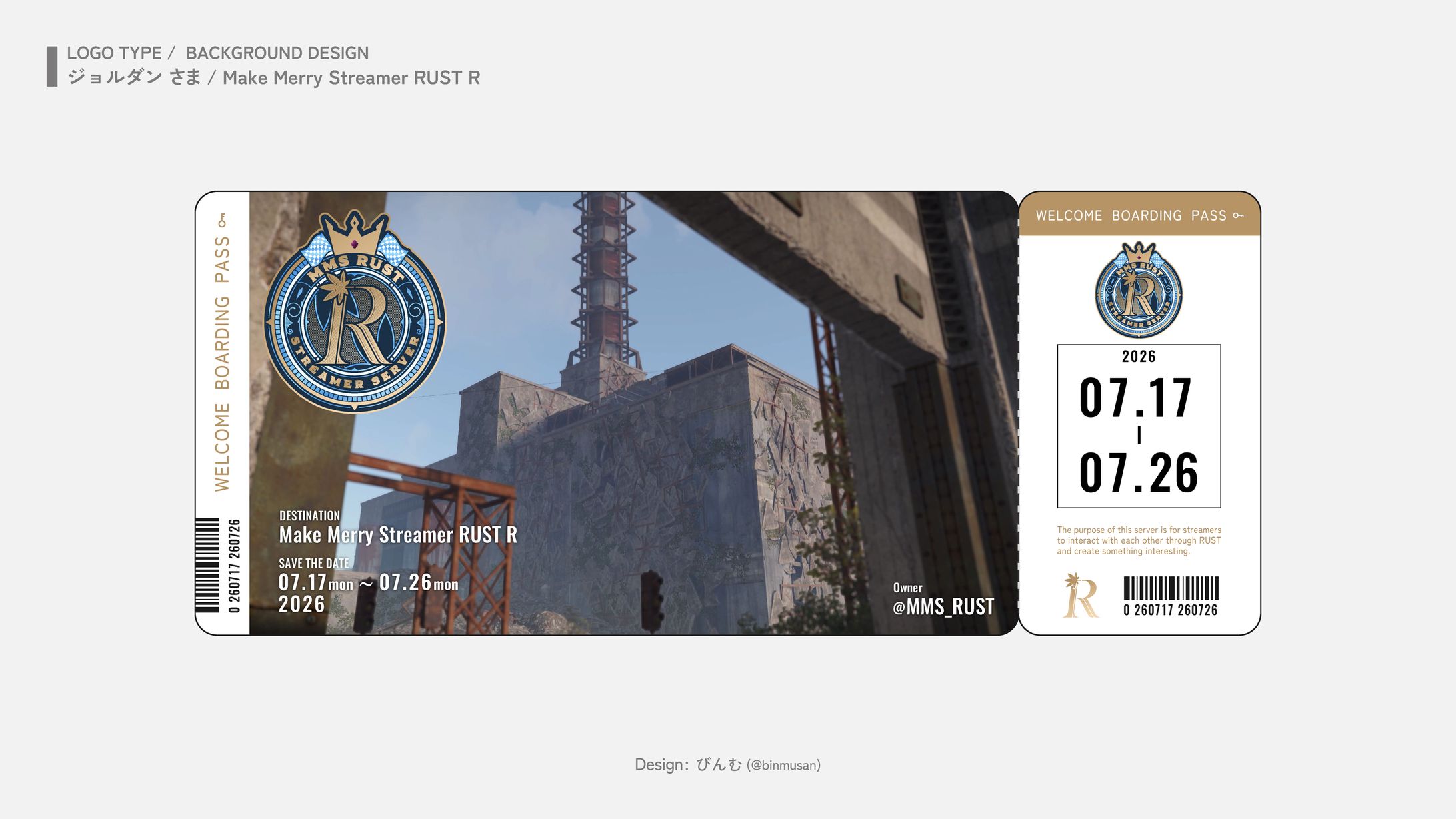Click the barcode on the ticket stub
The width and height of the screenshot is (1456, 819).
pyautogui.click(x=1171, y=588)
